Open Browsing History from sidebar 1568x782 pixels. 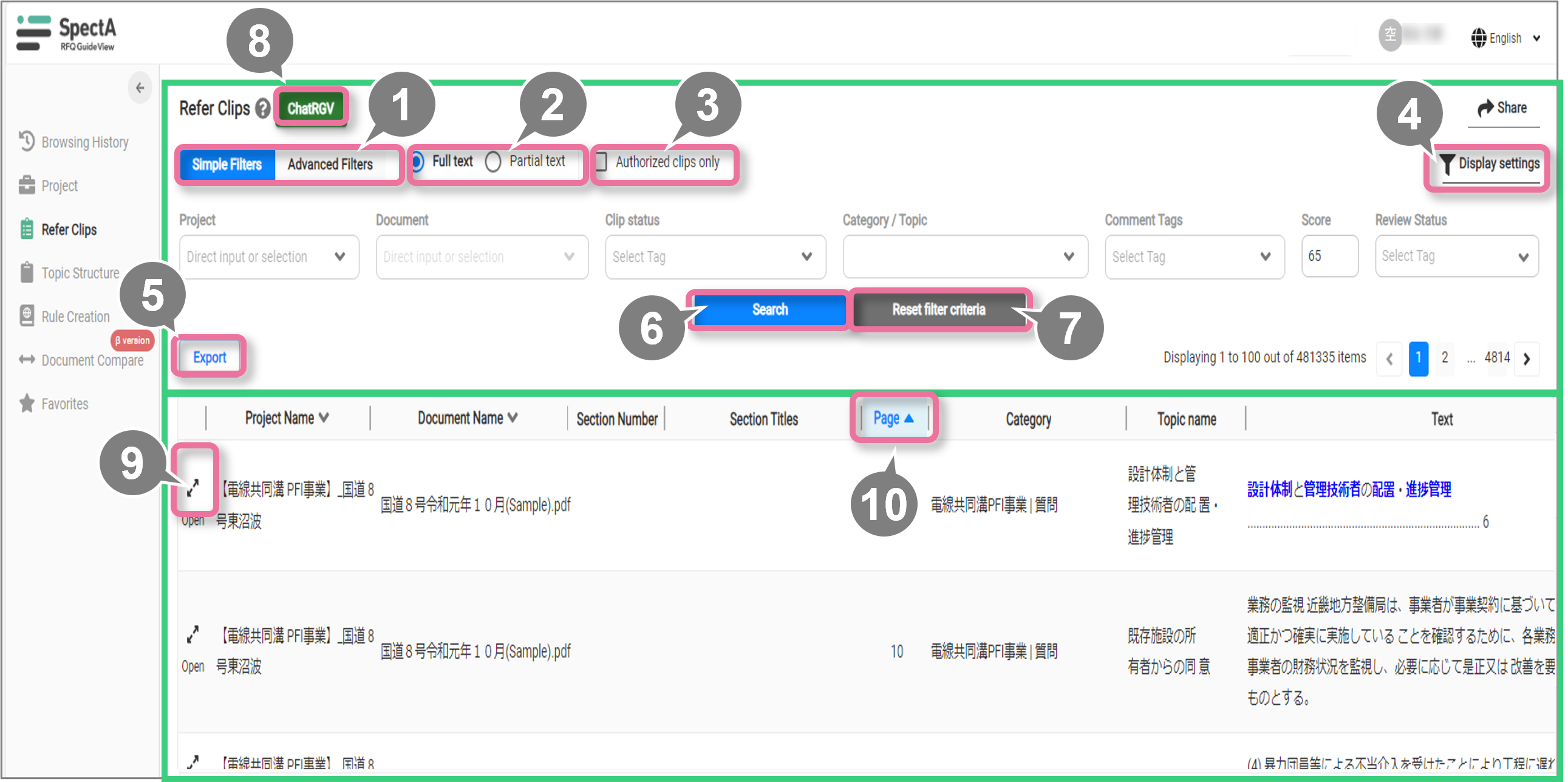[x=84, y=142]
